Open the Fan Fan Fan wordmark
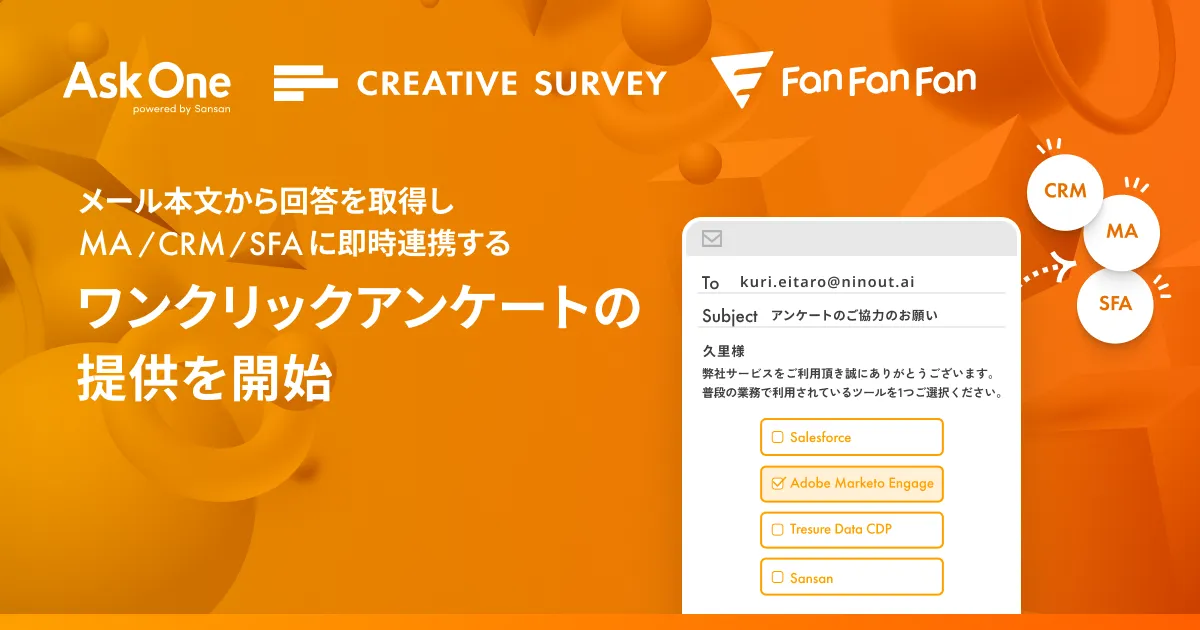Image resolution: width=1200 pixels, height=630 pixels. point(879,81)
